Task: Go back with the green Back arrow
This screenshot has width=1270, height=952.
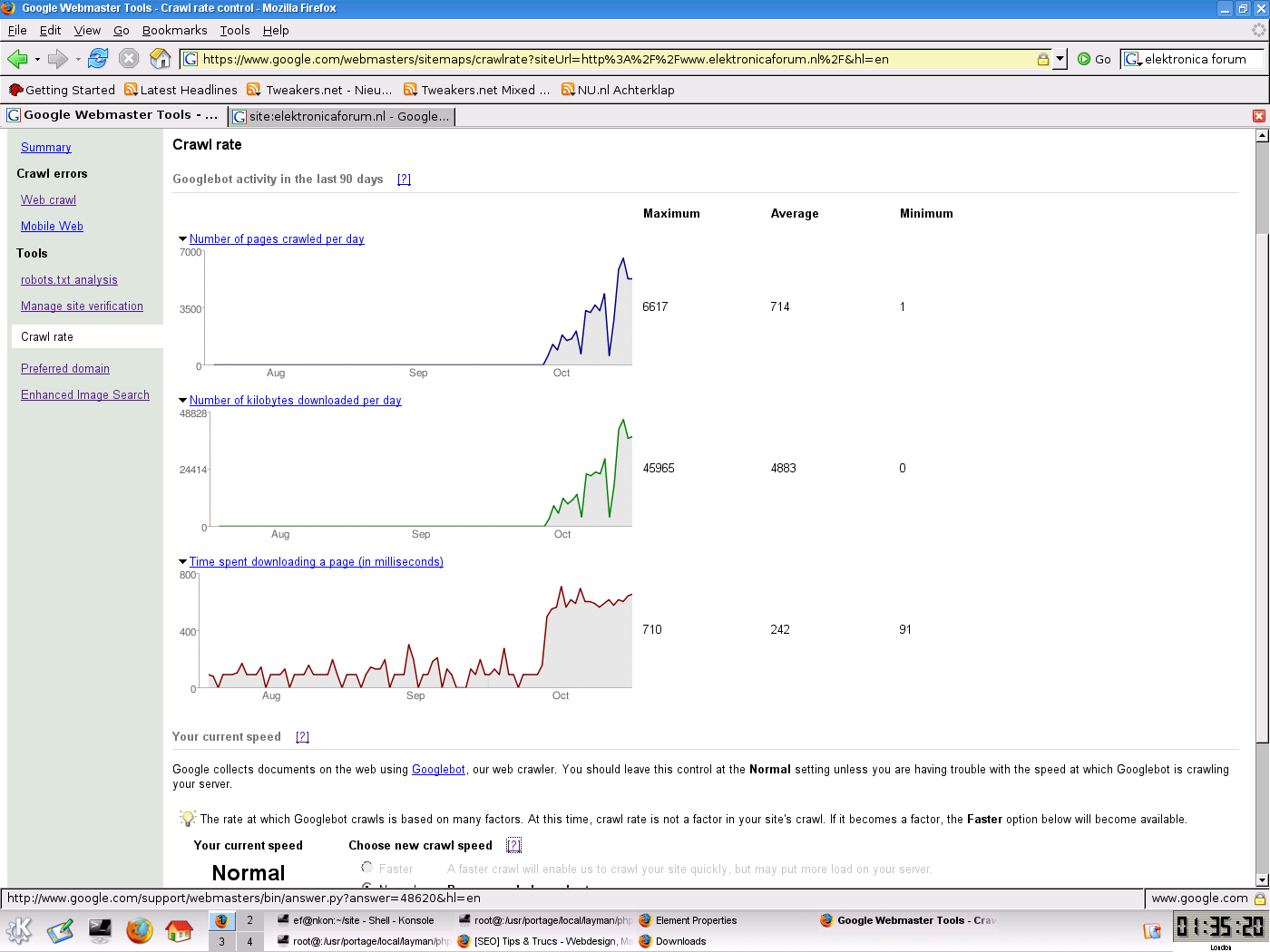Action: 16,59
